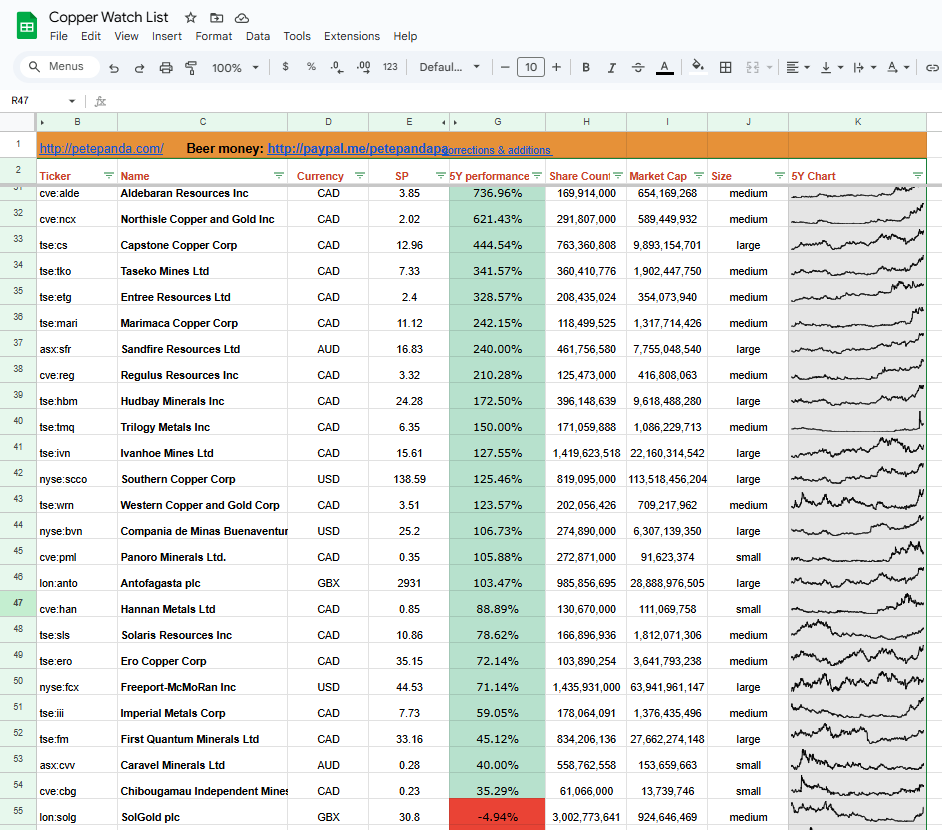The image size is (942, 830).
Task: Open the paypal.me/petepandapa link
Action: coord(357,148)
